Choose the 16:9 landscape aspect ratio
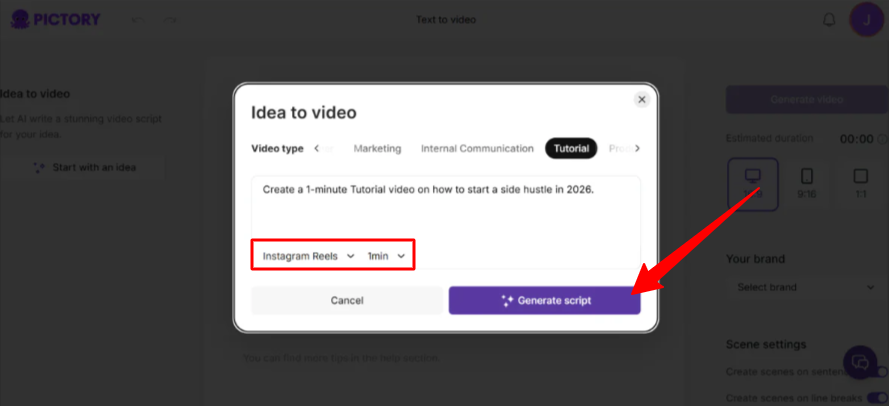The width and height of the screenshot is (889, 406). tap(753, 184)
